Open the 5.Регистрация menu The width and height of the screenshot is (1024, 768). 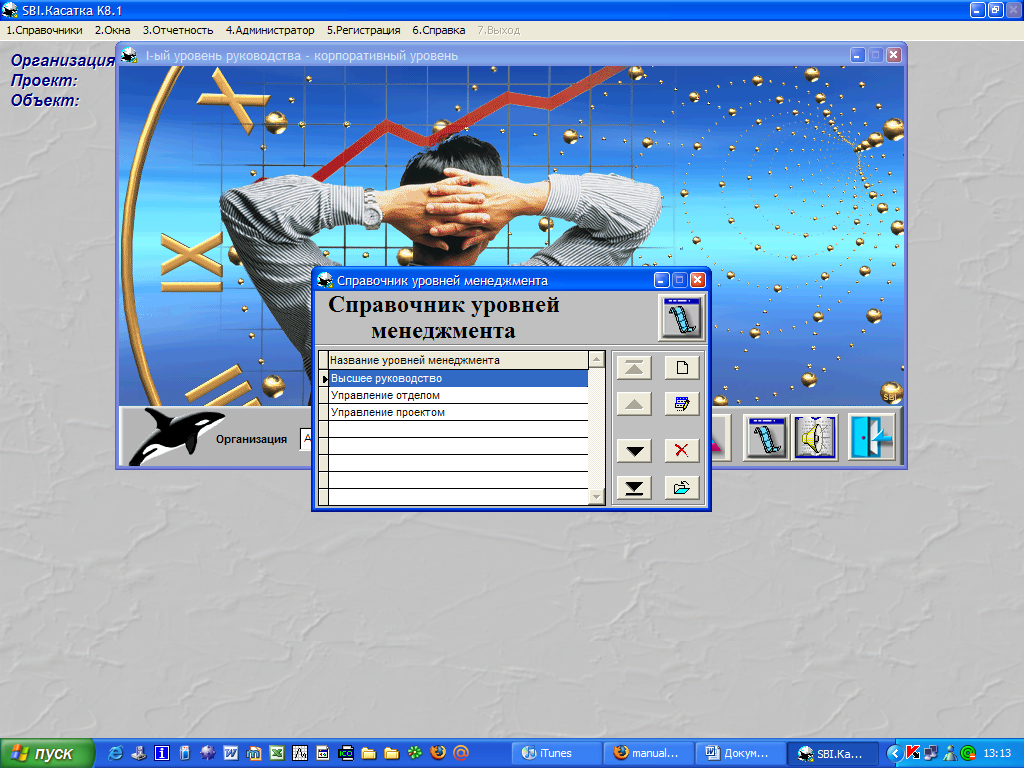pyautogui.click(x=363, y=30)
